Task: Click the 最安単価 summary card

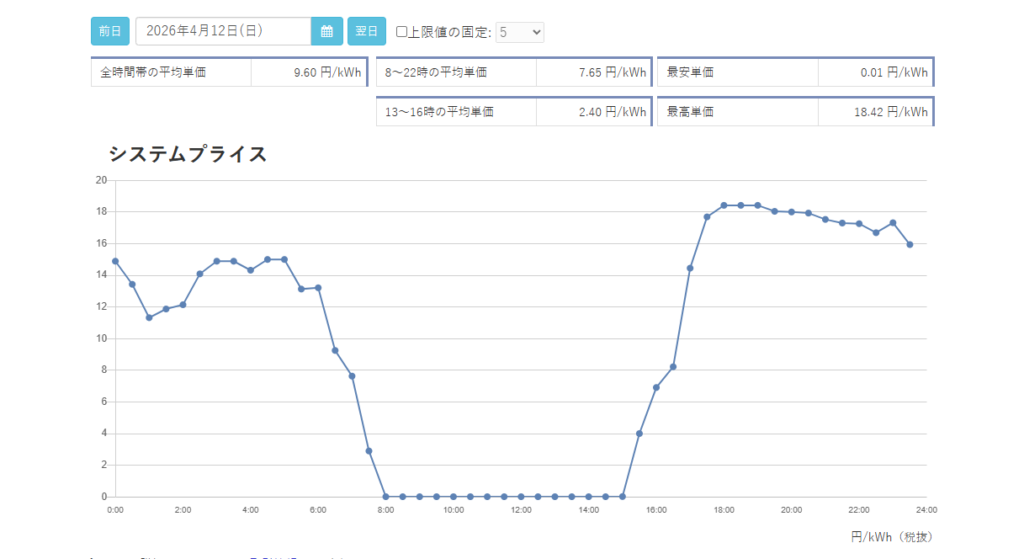Action: [795, 72]
